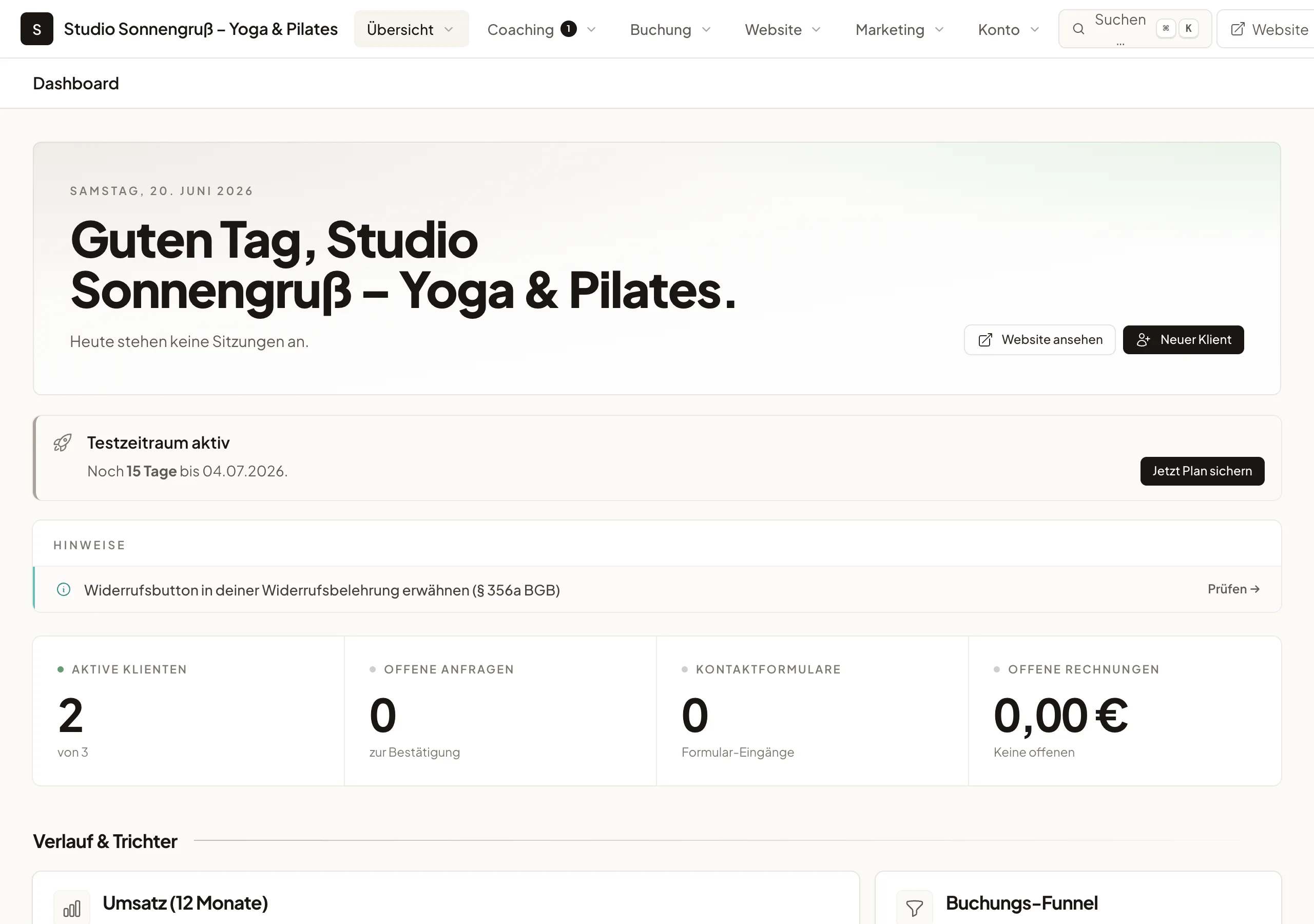Click the Widerrufsbutton notice text

click(x=322, y=590)
